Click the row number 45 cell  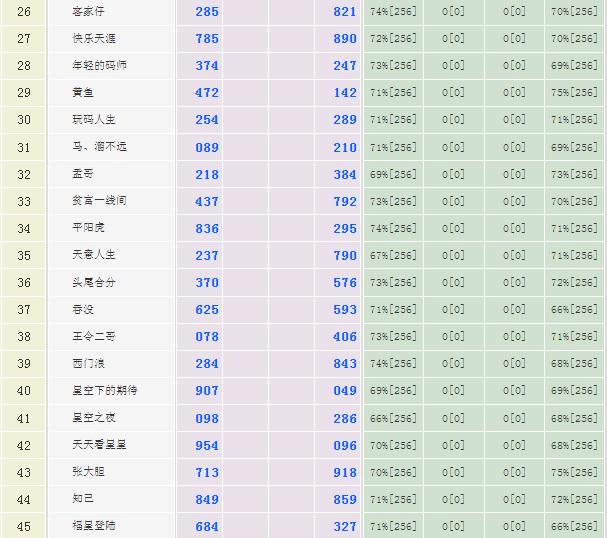(24, 526)
